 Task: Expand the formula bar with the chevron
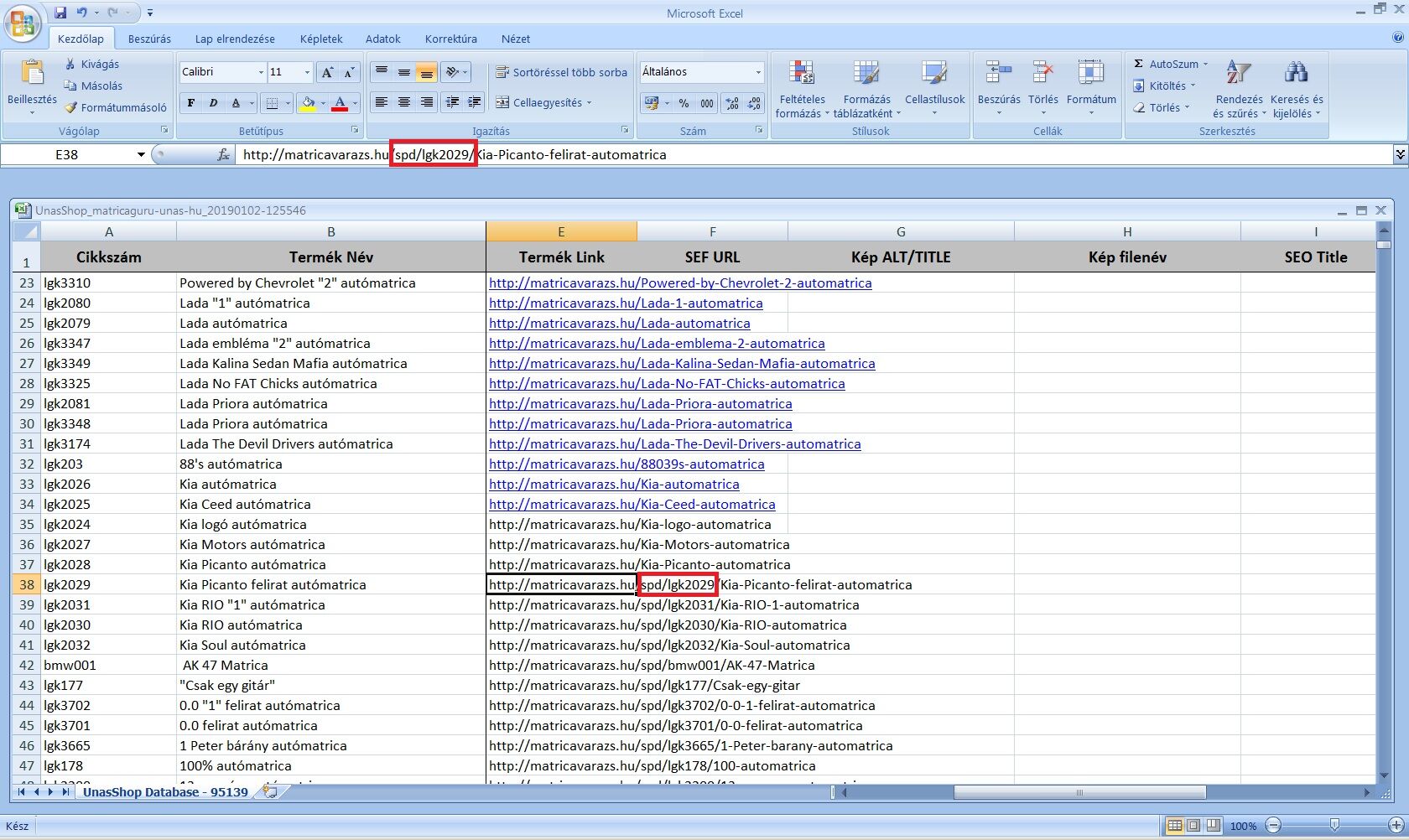coord(1400,154)
